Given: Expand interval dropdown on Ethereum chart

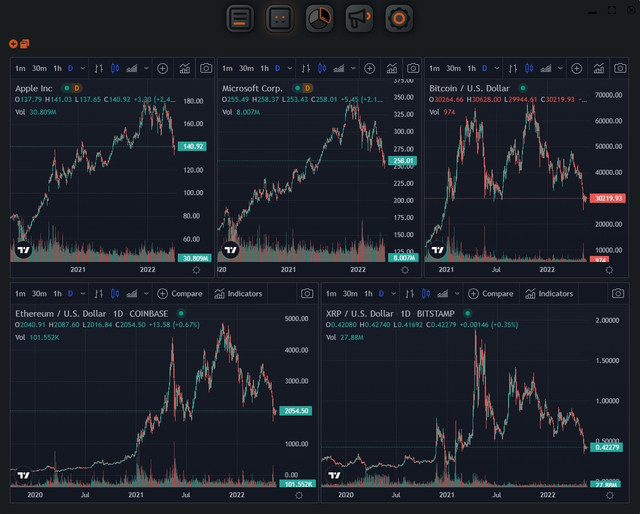Looking at the screenshot, I should [x=83, y=294].
